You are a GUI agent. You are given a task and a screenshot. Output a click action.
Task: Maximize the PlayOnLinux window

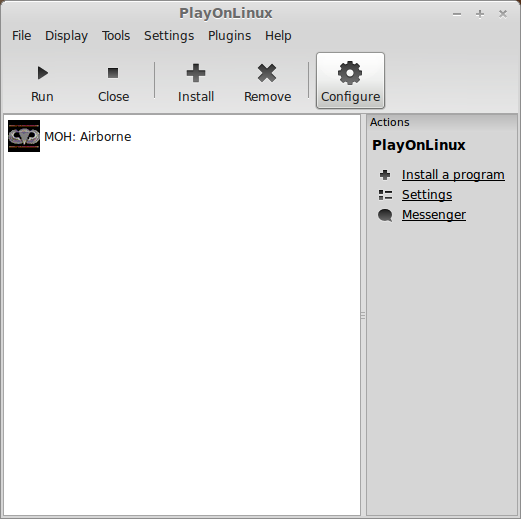[x=480, y=14]
